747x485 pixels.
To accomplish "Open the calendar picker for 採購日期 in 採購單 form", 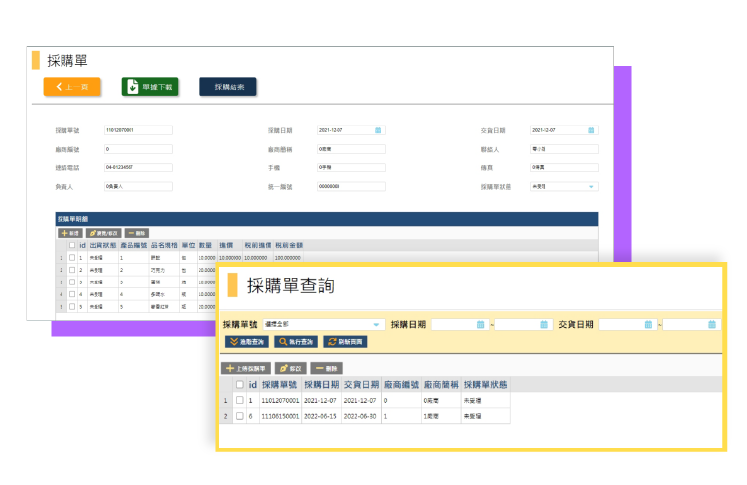I will [x=378, y=130].
